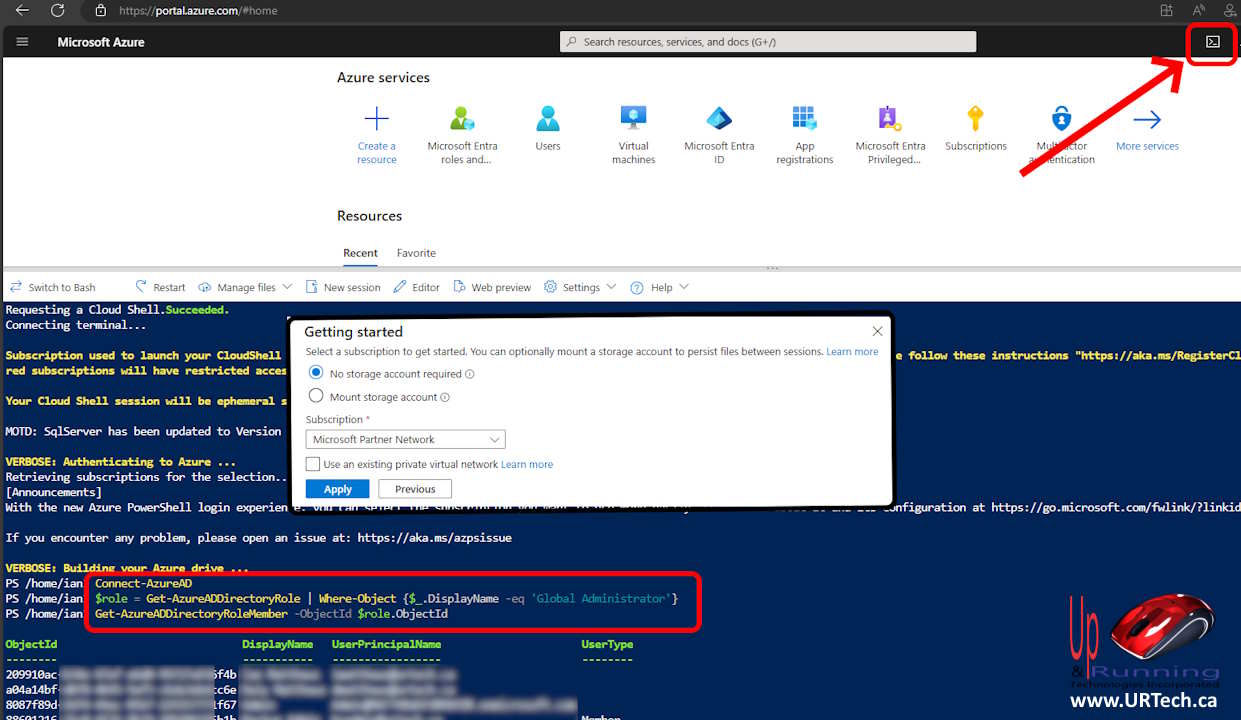Switch to the Favorite tab
Image resolution: width=1241 pixels, height=720 pixels.
416,253
